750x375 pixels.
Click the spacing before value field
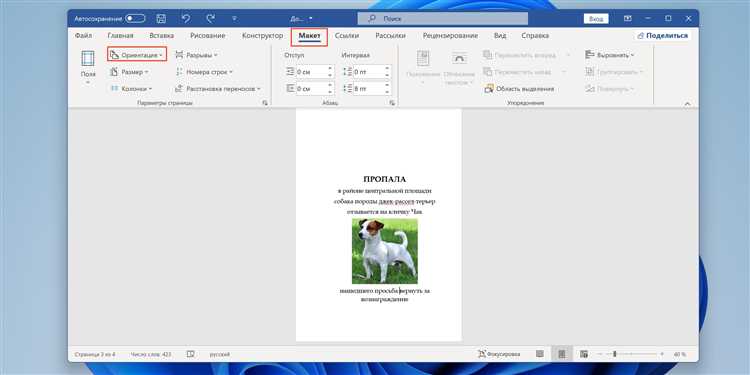click(368, 72)
